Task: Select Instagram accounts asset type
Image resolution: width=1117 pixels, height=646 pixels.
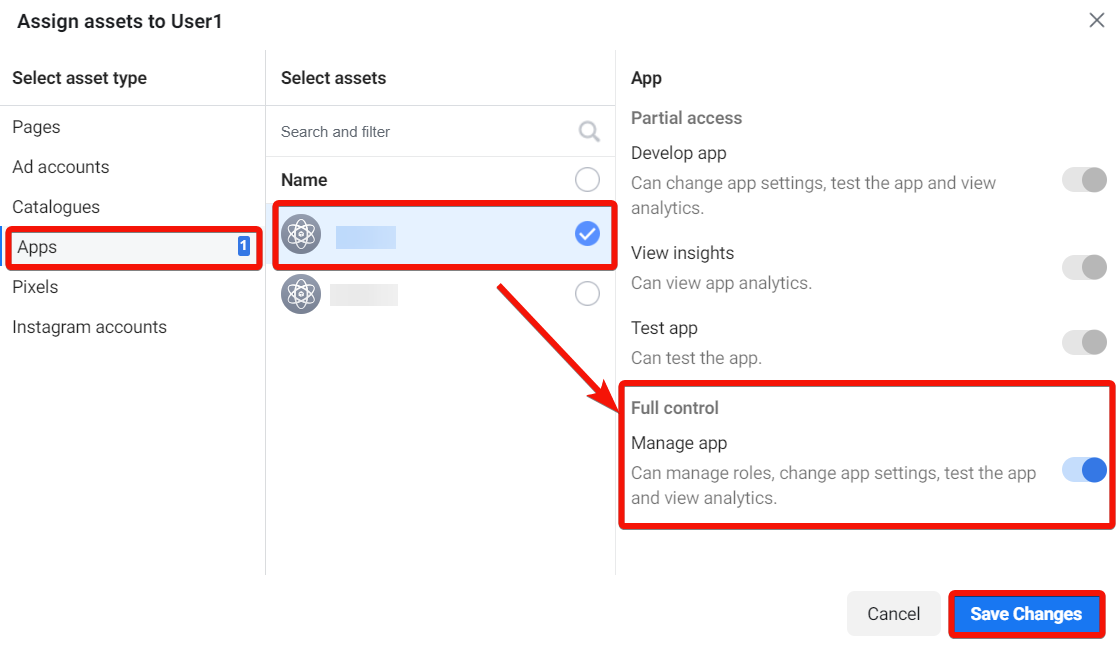Action: 89,327
